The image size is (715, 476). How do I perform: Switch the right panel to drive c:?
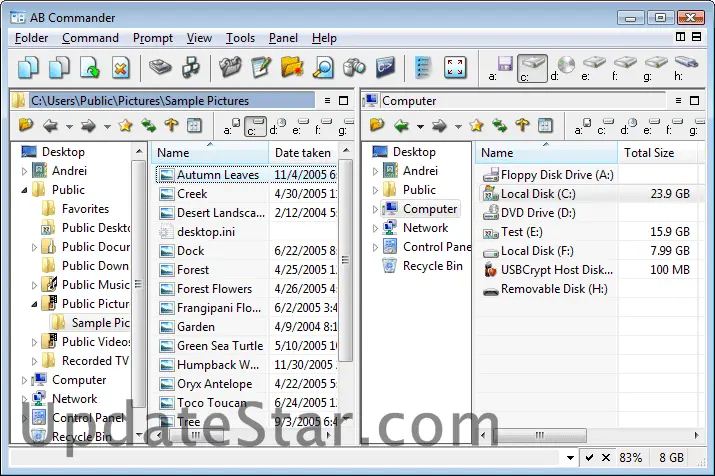(606, 126)
